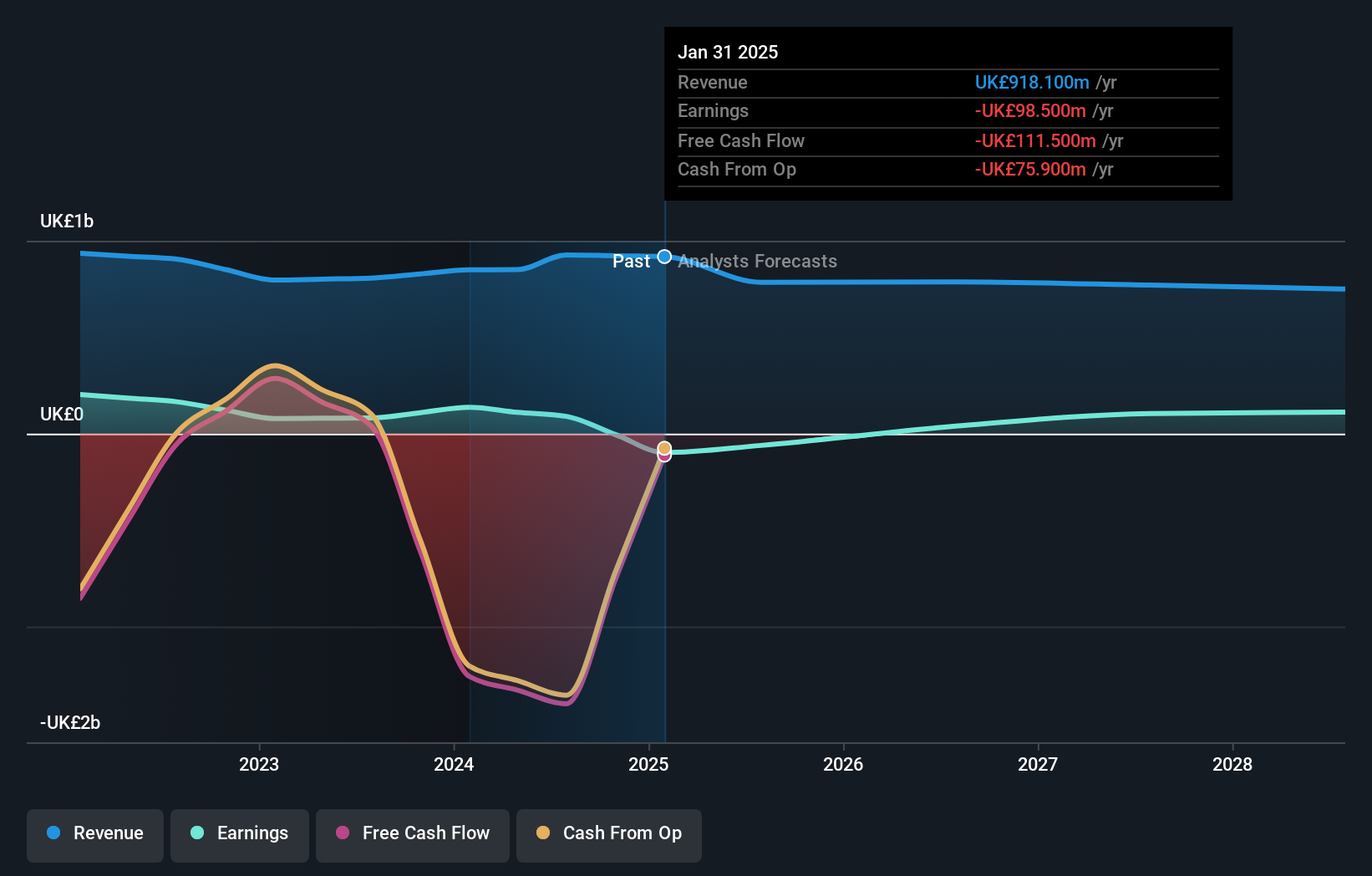Screen dimensions: 1372x876
Task: Click the blue Revenue legend dot
Action: (x=53, y=833)
